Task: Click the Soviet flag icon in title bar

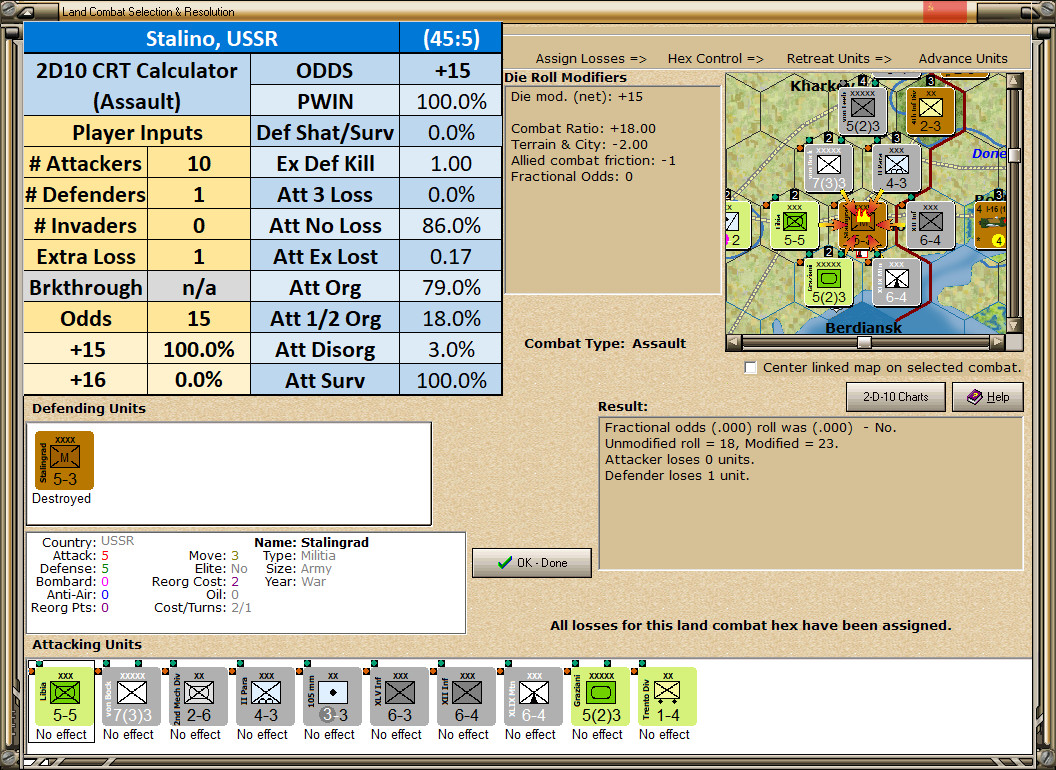Action: pyautogui.click(x=944, y=11)
